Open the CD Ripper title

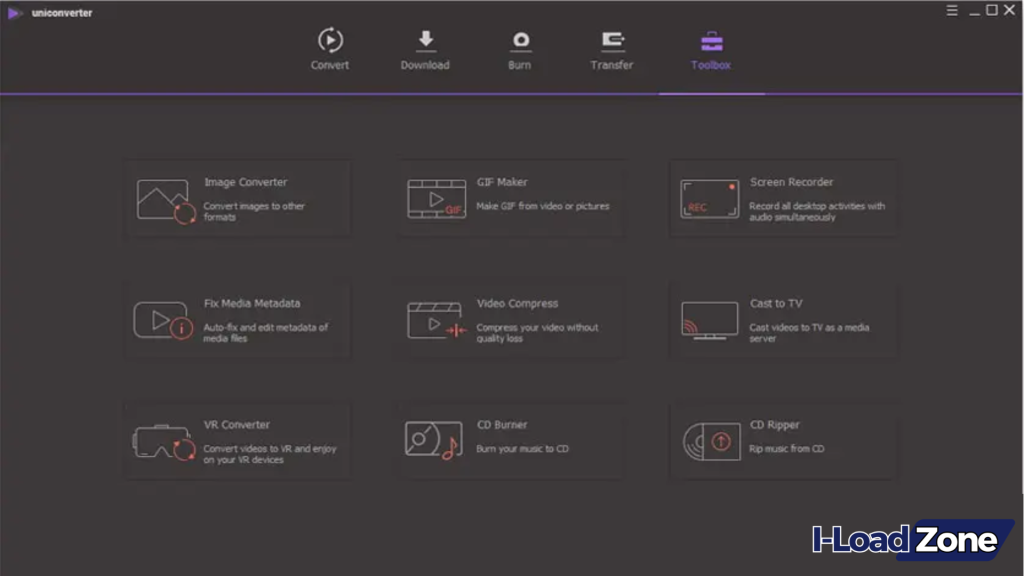tap(775, 425)
